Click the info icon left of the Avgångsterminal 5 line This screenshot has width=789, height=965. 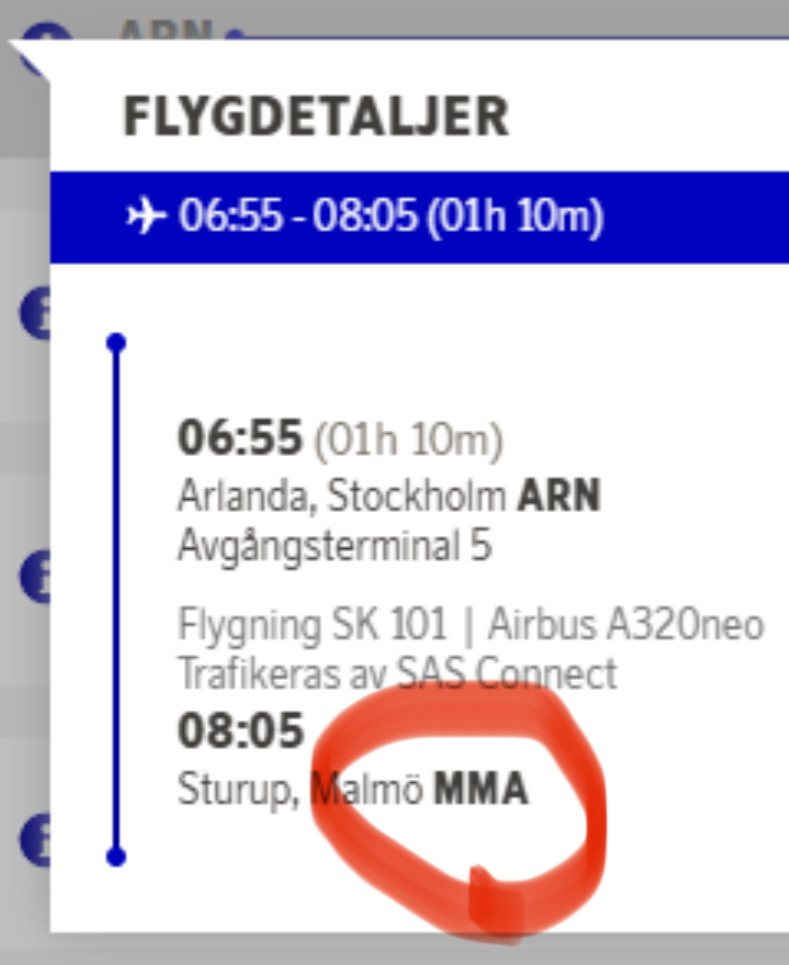[36, 578]
